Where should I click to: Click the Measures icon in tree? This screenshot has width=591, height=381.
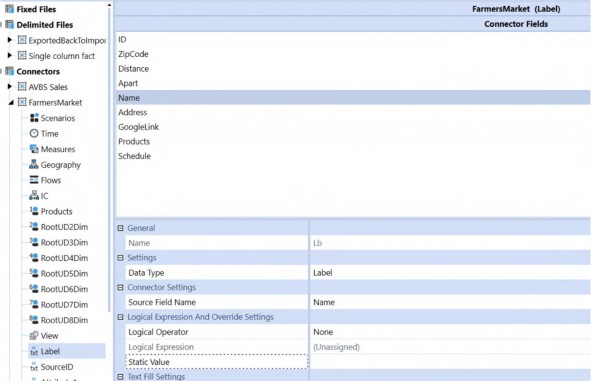click(34, 149)
